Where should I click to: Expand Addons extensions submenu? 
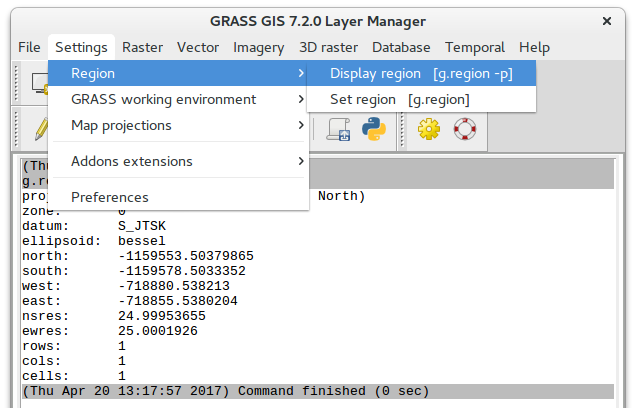[178, 161]
